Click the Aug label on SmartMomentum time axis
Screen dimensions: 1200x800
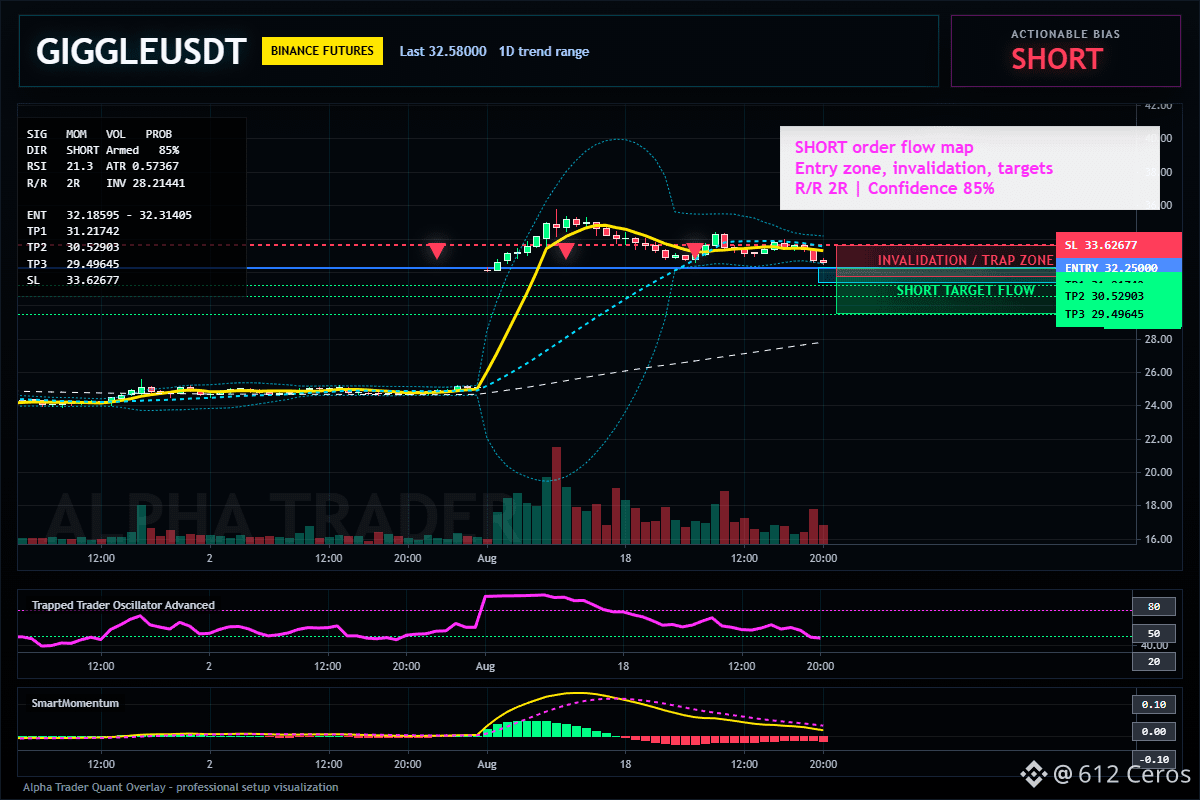486,763
